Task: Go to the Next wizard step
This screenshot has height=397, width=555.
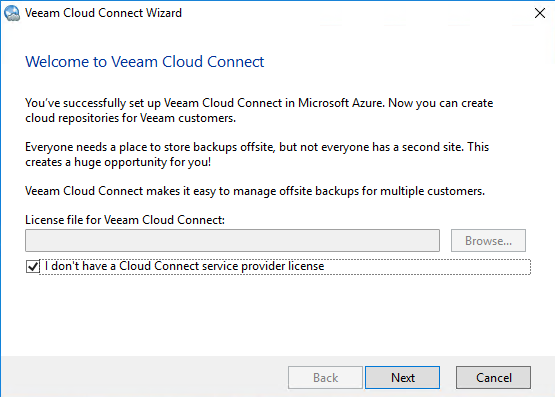Action: point(402,378)
